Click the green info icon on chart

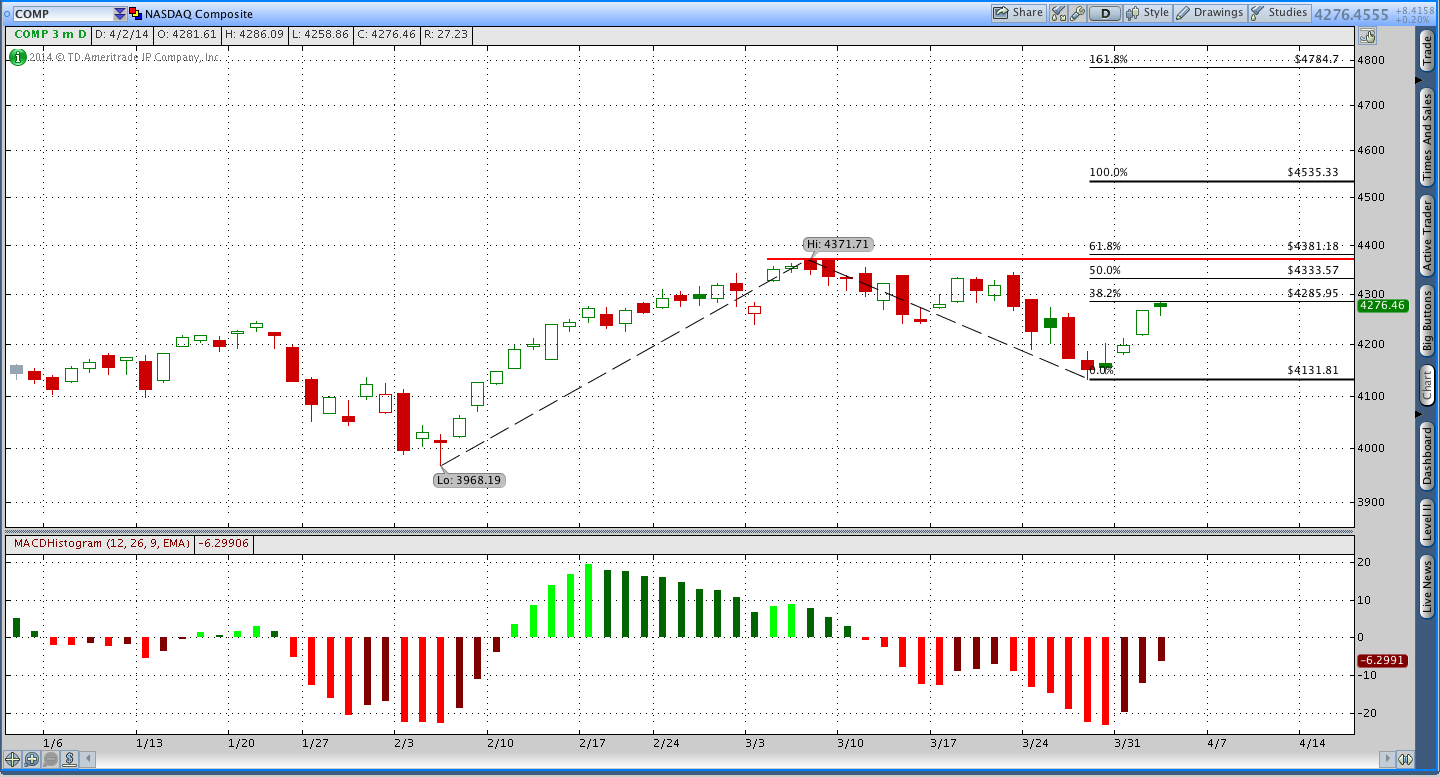click(x=17, y=57)
